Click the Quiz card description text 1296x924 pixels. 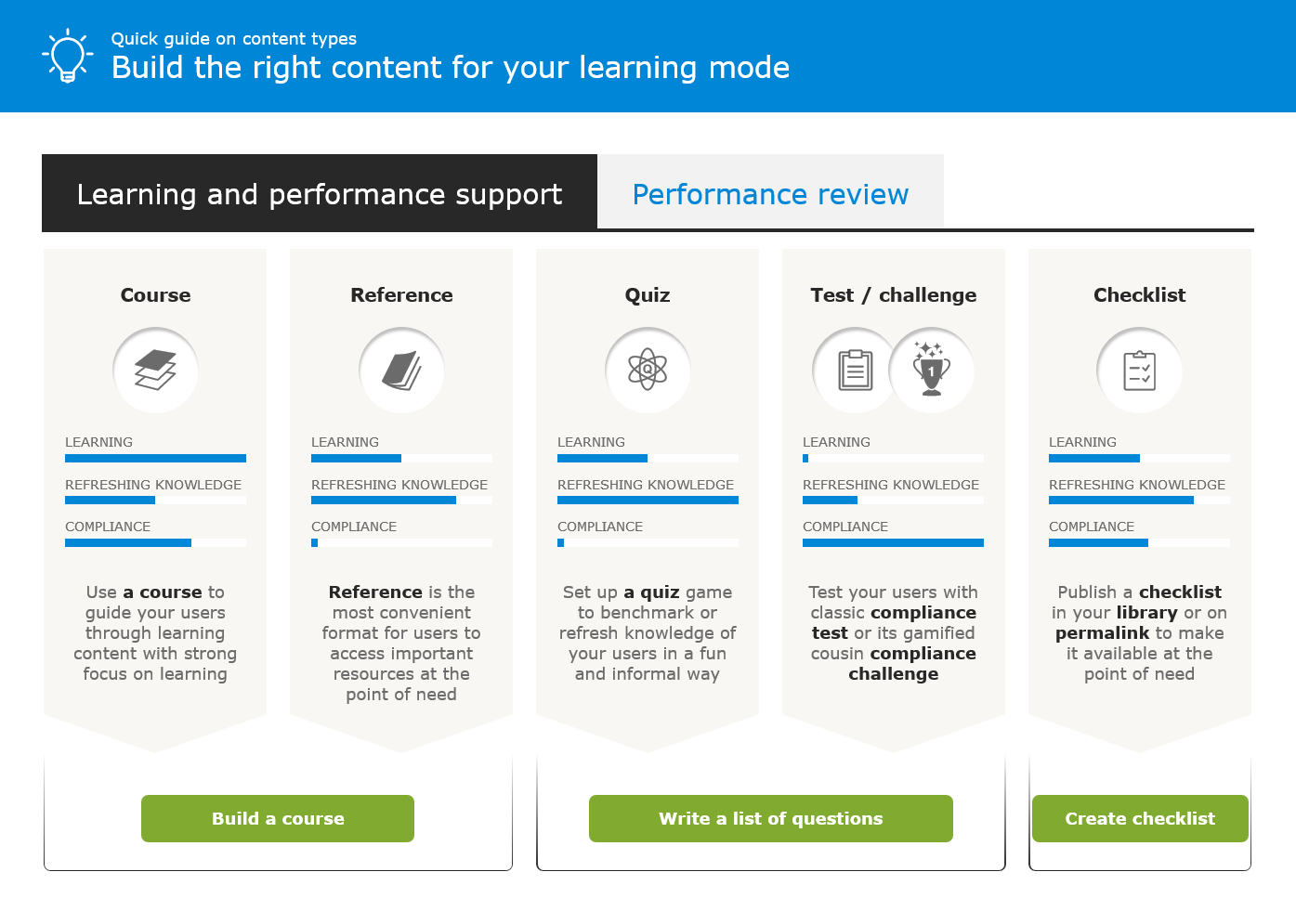pos(648,632)
